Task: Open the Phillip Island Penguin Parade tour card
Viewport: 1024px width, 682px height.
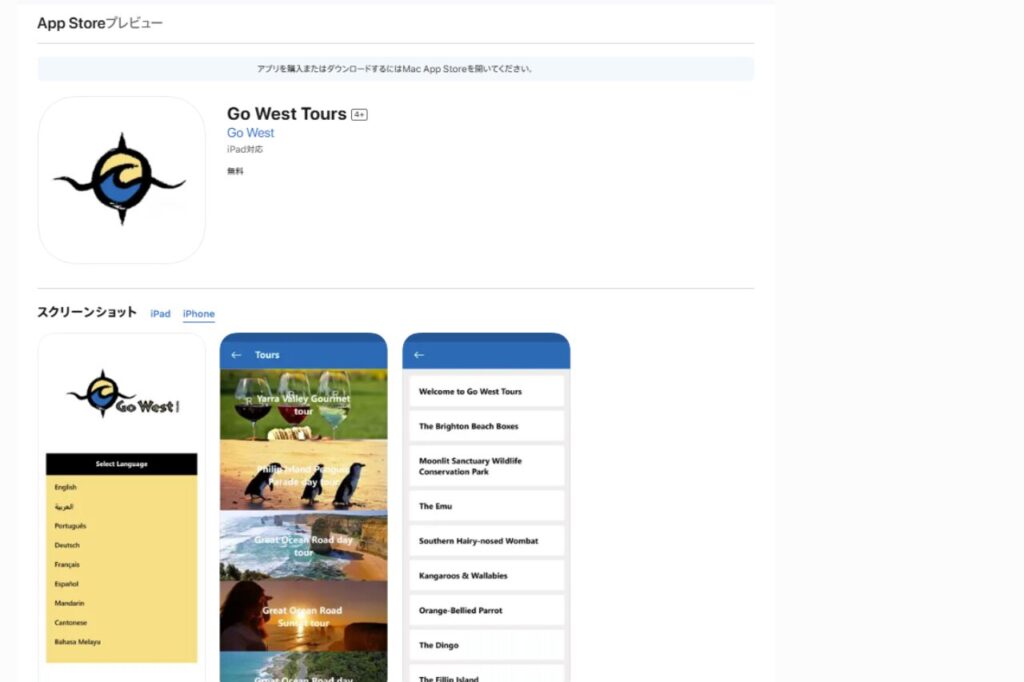Action: [x=303, y=476]
